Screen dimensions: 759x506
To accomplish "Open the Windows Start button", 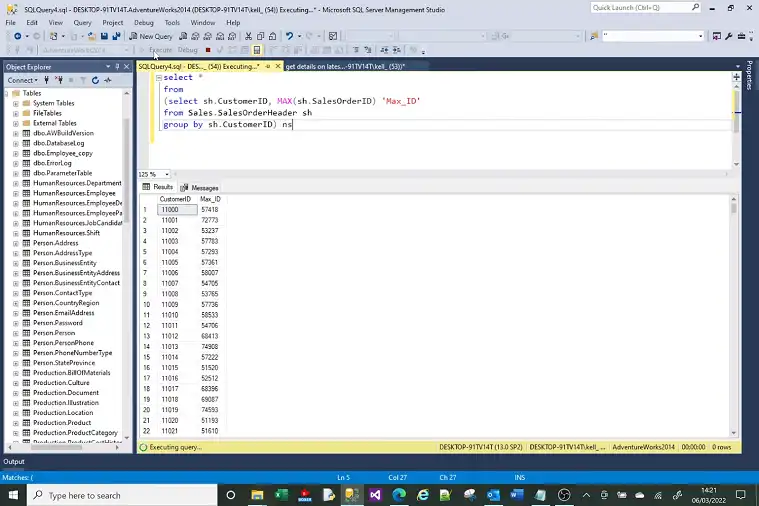I will 13,495.
